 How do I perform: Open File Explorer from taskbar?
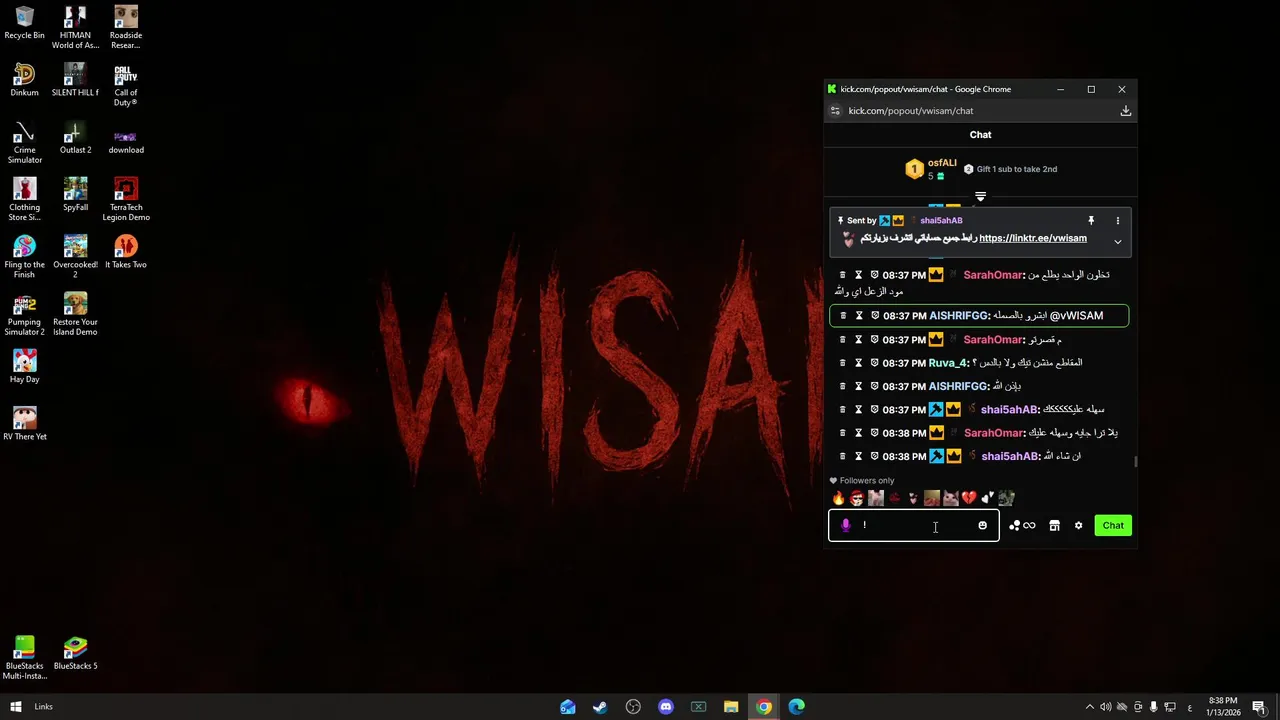tap(731, 707)
